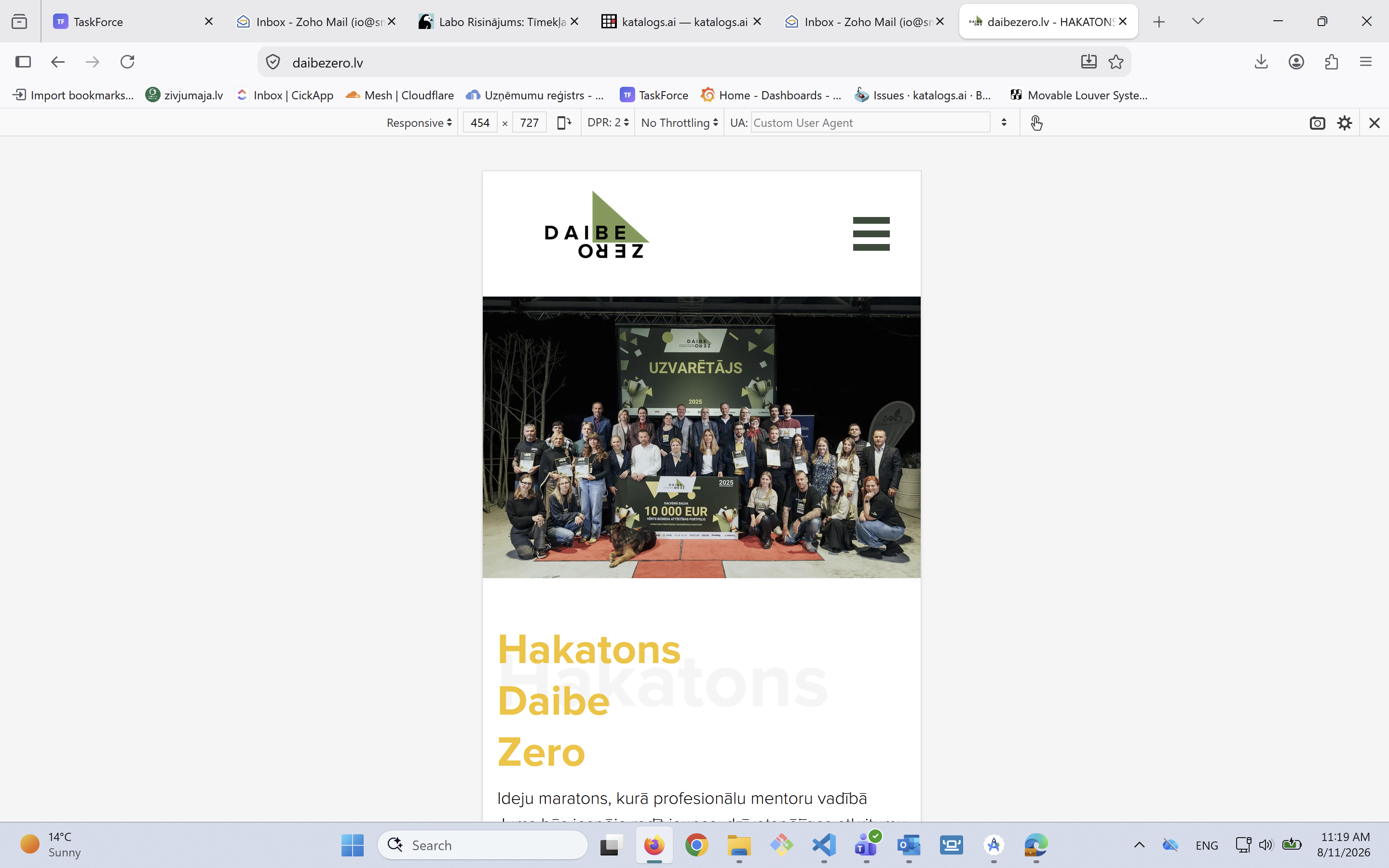Click the taskbar Search box
The width and height of the screenshot is (1389, 868).
(482, 845)
